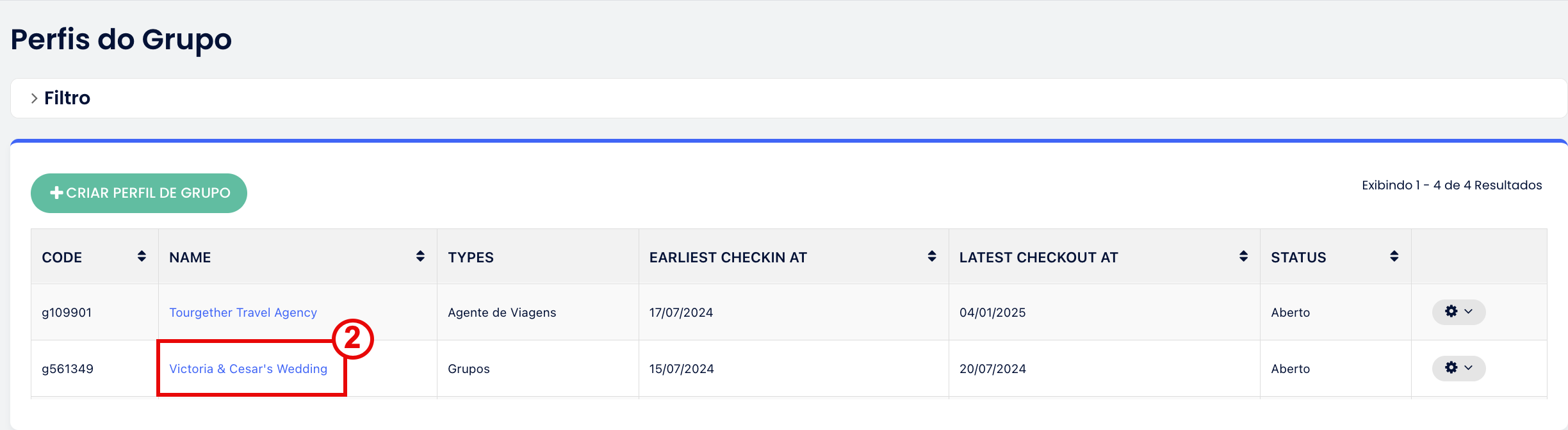Click the Filtro heading text

(67, 99)
